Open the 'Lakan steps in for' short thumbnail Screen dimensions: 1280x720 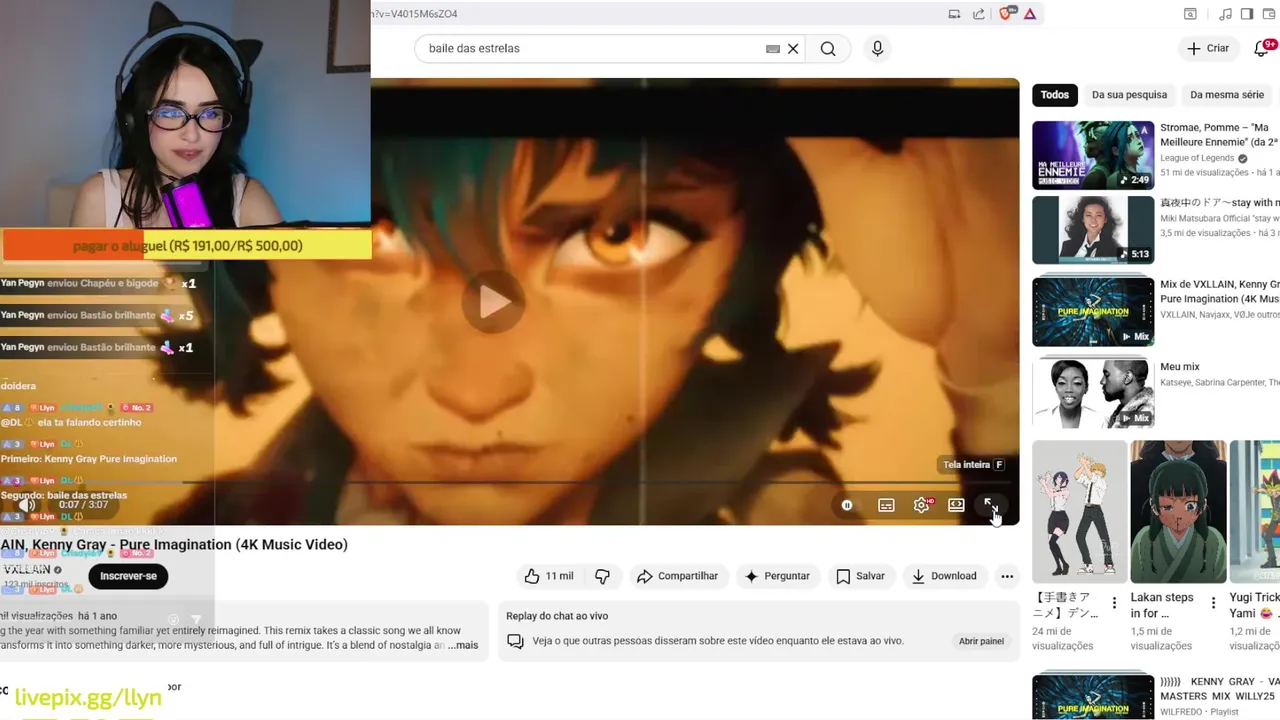1178,512
